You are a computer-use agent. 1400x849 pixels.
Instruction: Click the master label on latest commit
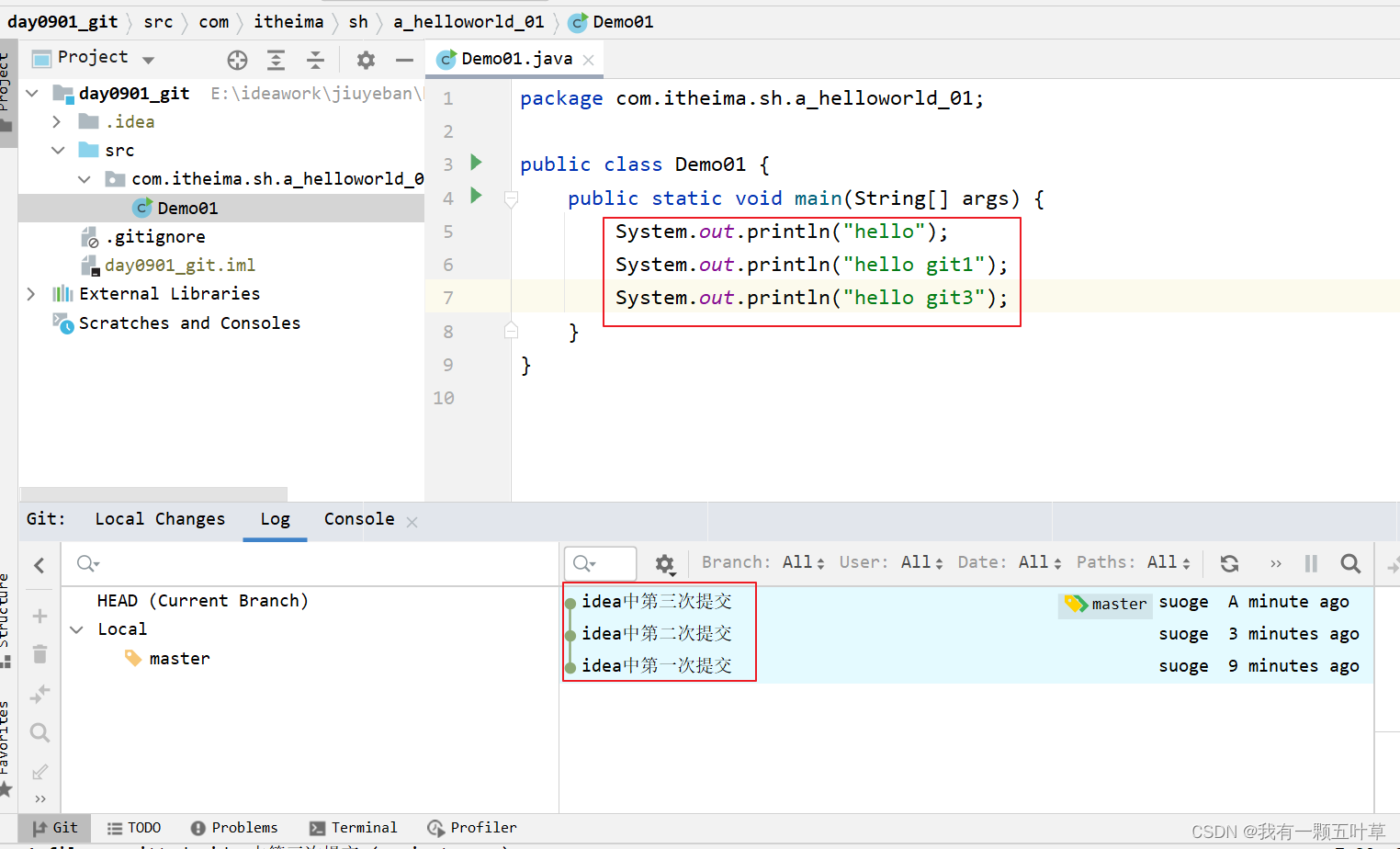pos(1106,604)
